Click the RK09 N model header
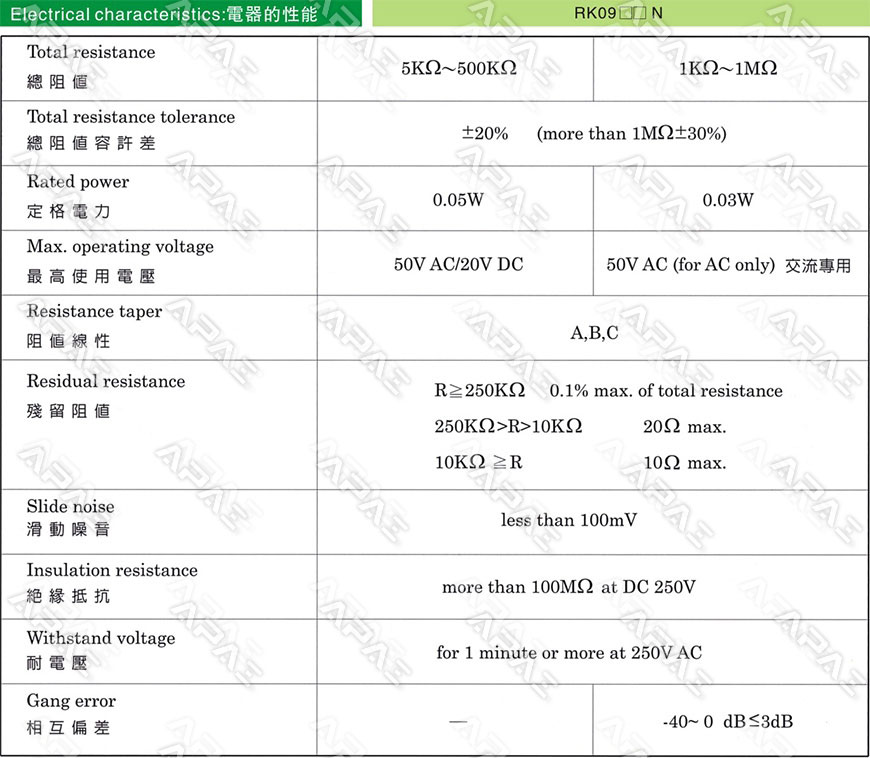 coord(620,14)
